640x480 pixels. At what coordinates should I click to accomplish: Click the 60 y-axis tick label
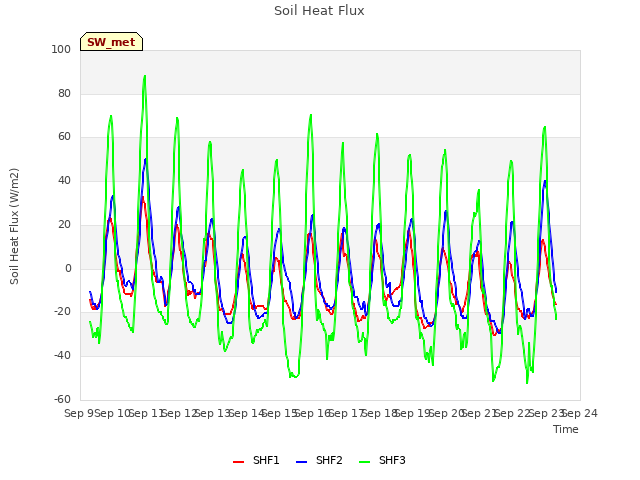64,137
